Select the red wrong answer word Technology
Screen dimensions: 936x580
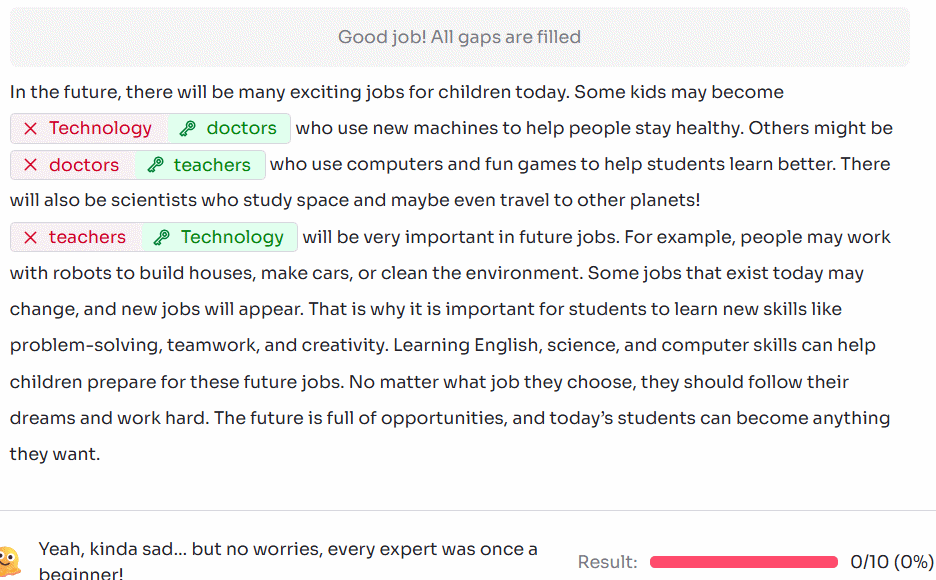tap(100, 129)
